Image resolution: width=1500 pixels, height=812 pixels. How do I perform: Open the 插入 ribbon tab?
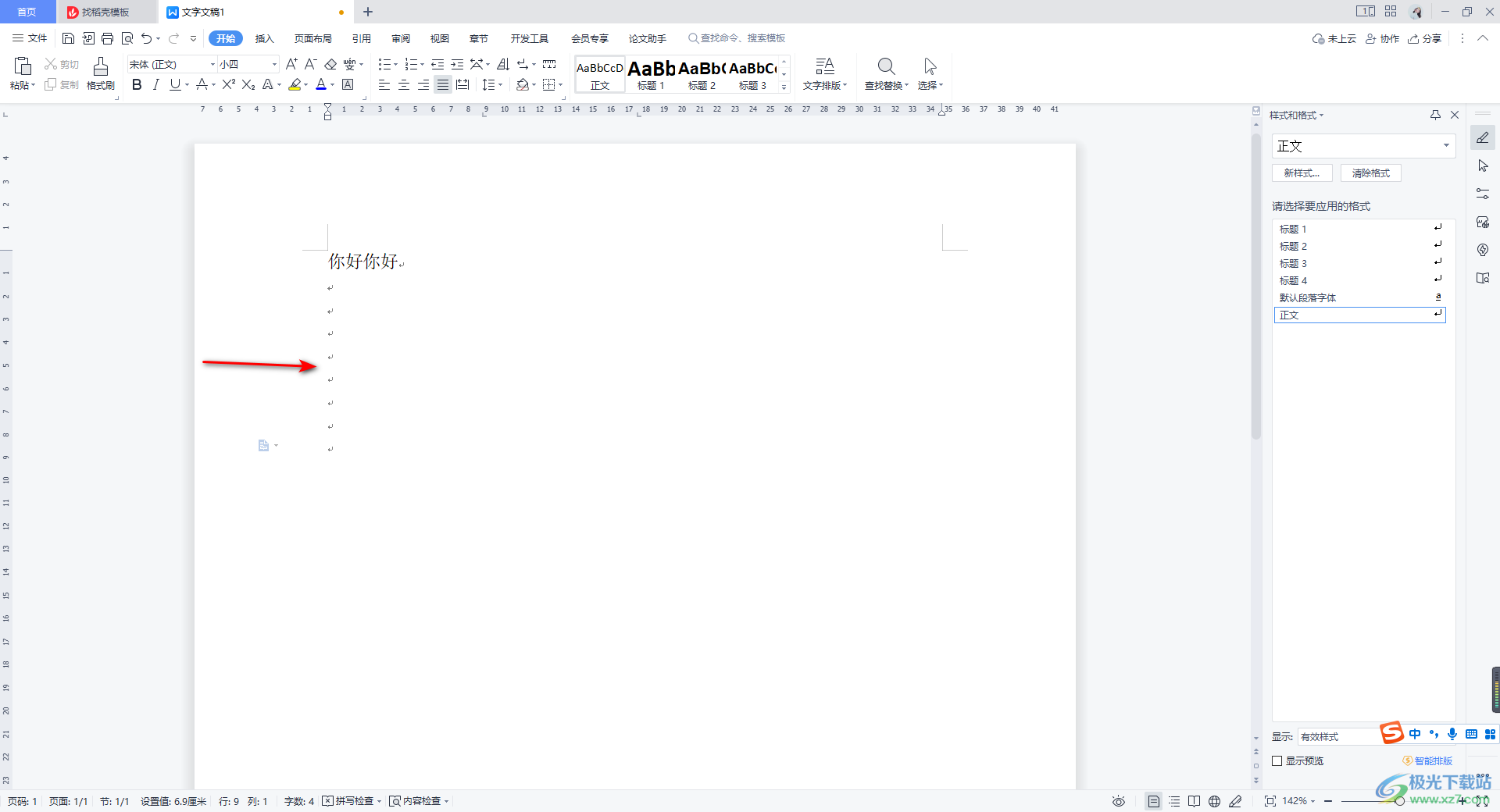tap(265, 38)
